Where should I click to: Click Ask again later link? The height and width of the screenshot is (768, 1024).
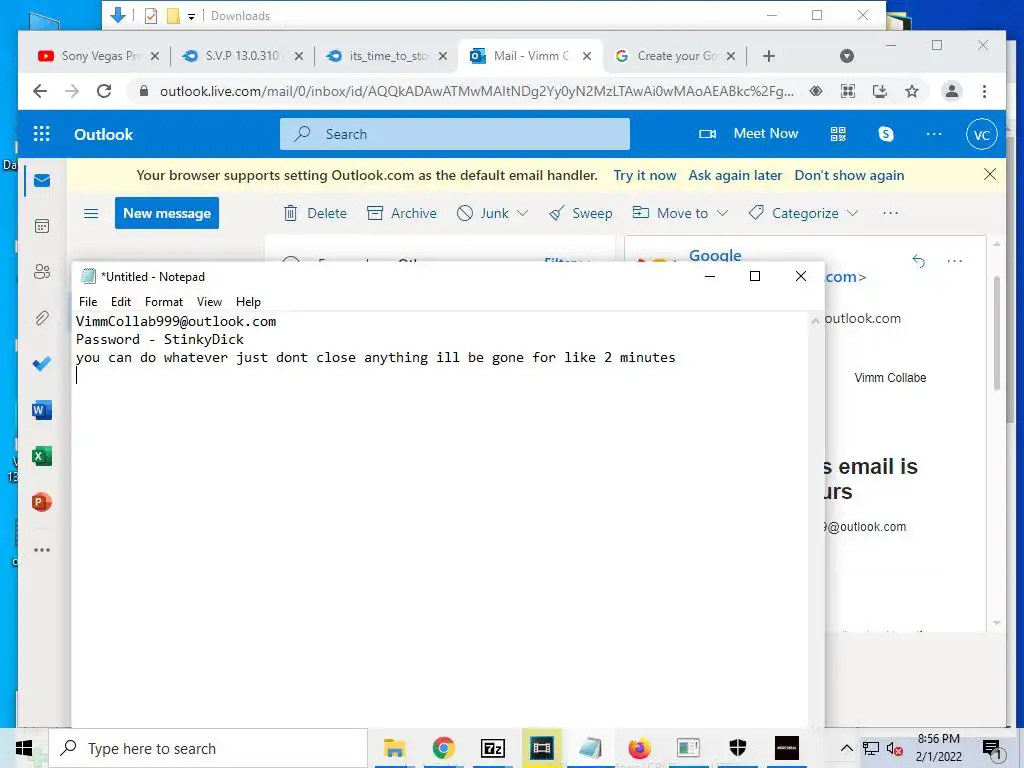pyautogui.click(x=735, y=175)
